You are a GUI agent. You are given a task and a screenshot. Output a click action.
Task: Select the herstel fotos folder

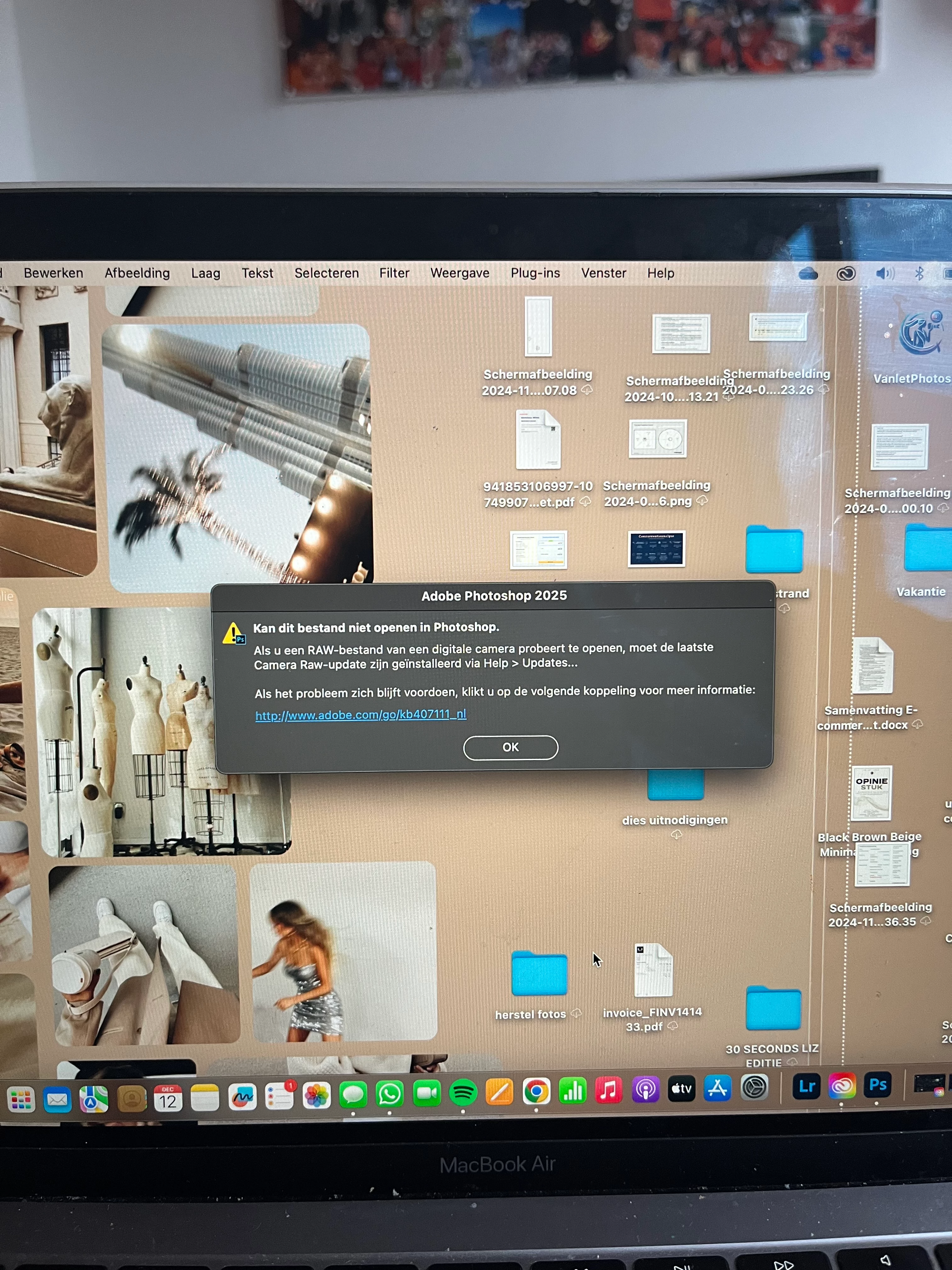point(539,974)
